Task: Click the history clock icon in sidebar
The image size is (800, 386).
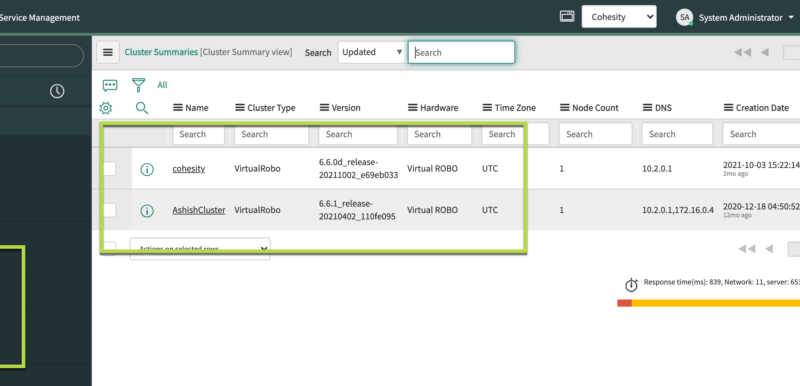Action: [57, 91]
